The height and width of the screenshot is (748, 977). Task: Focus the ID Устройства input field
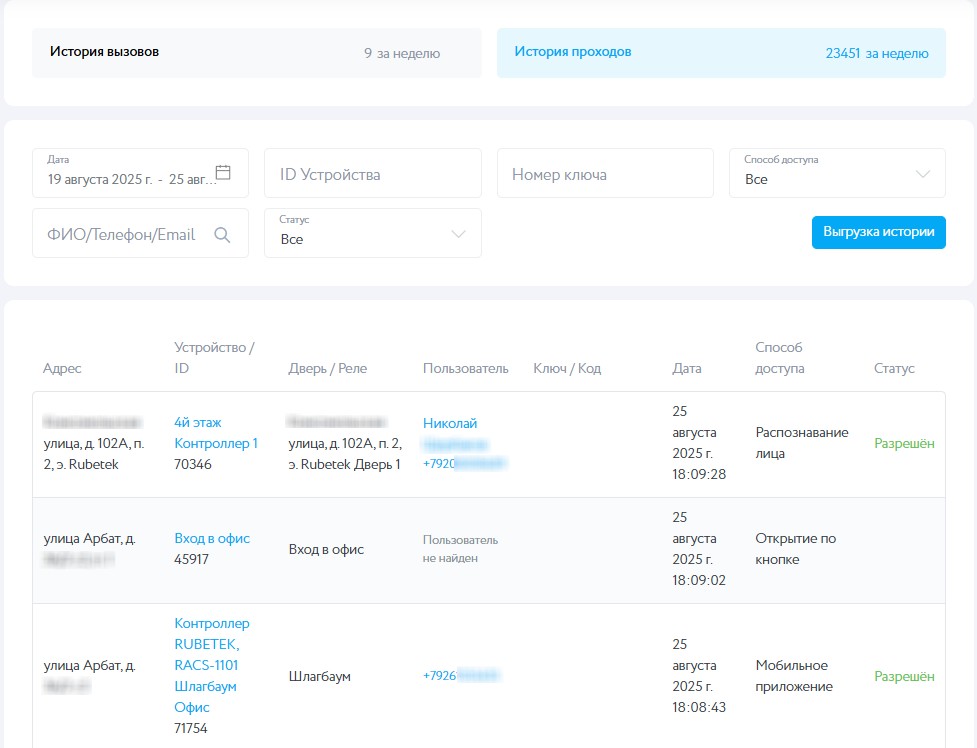coord(372,174)
